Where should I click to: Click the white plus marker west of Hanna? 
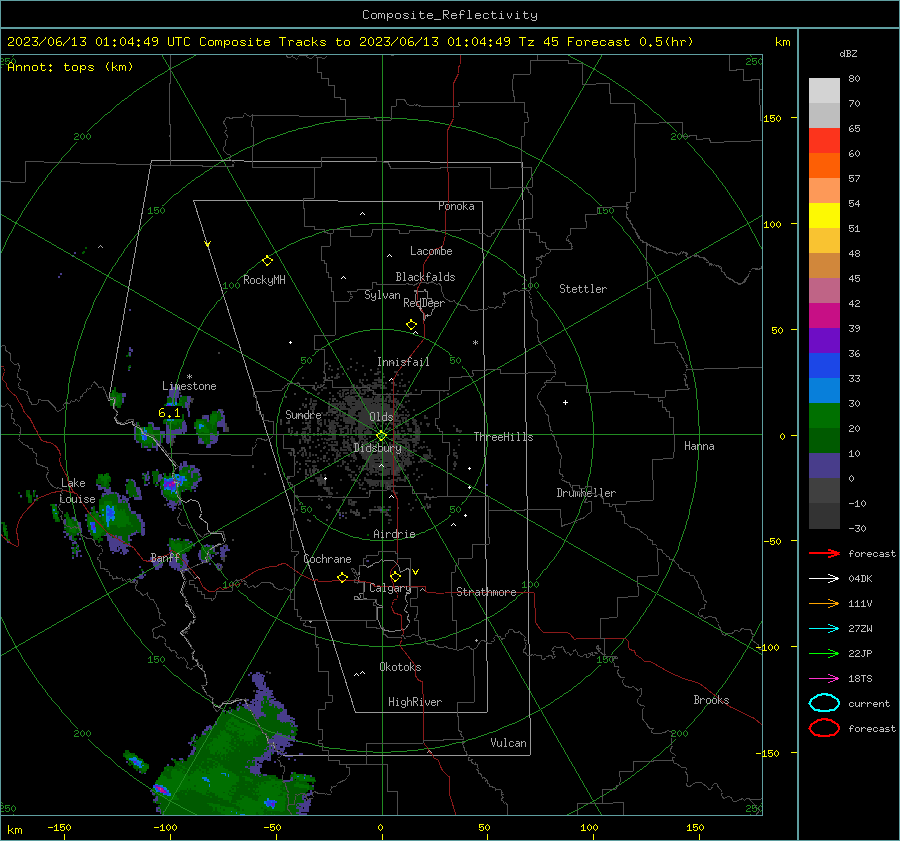(x=565, y=402)
